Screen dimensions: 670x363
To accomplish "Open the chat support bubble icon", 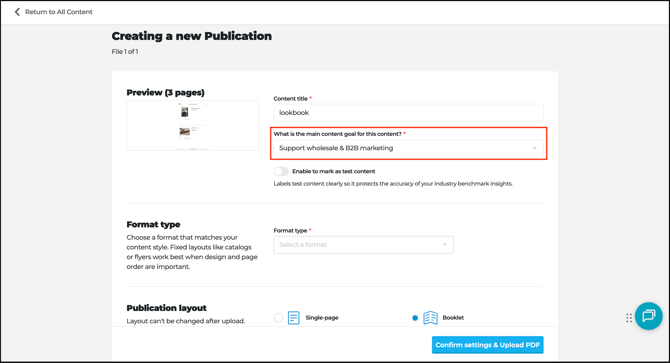I will point(649,316).
